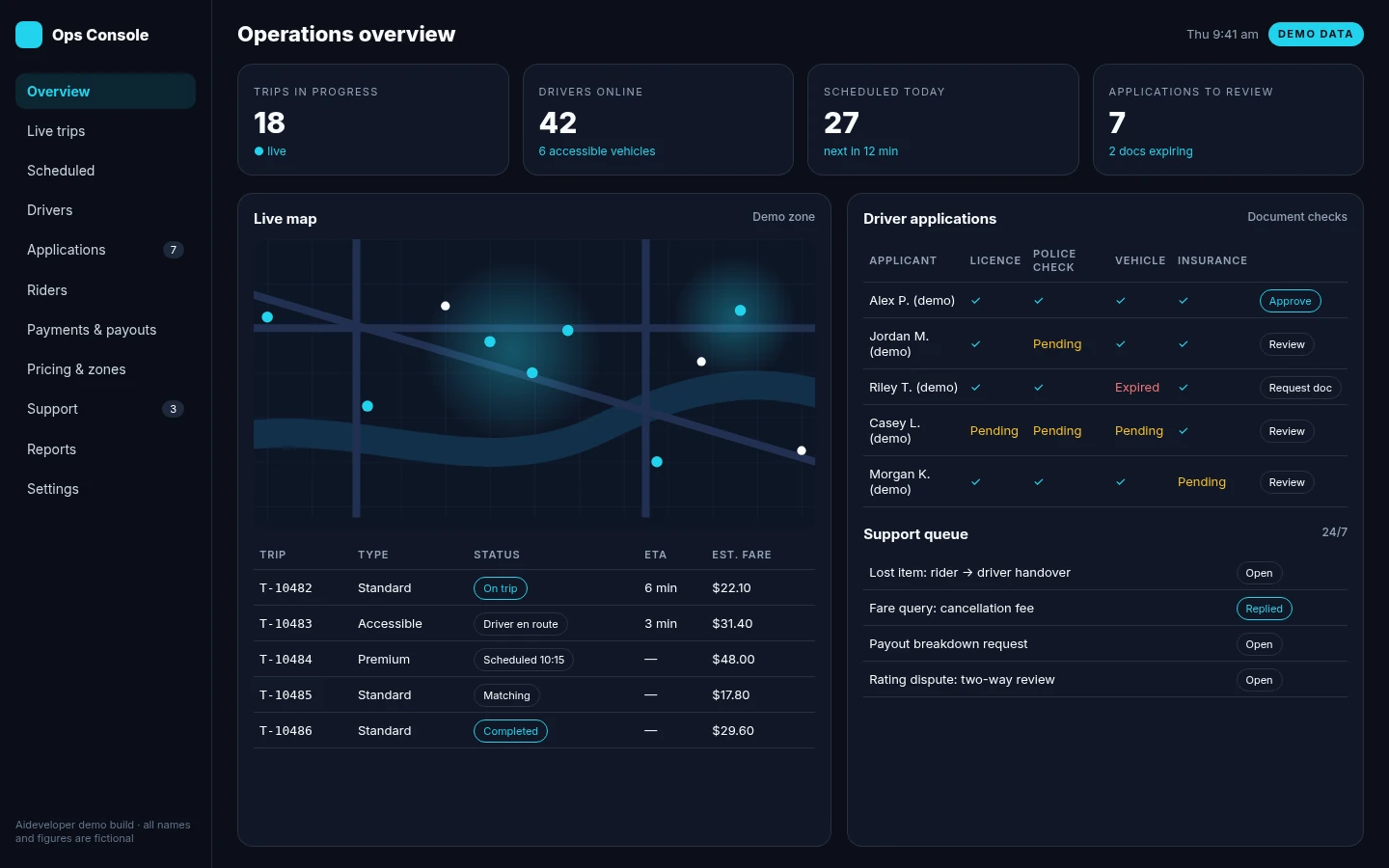This screenshot has height=868, width=1389.
Task: Approve Alex P. application
Action: click(x=1291, y=301)
